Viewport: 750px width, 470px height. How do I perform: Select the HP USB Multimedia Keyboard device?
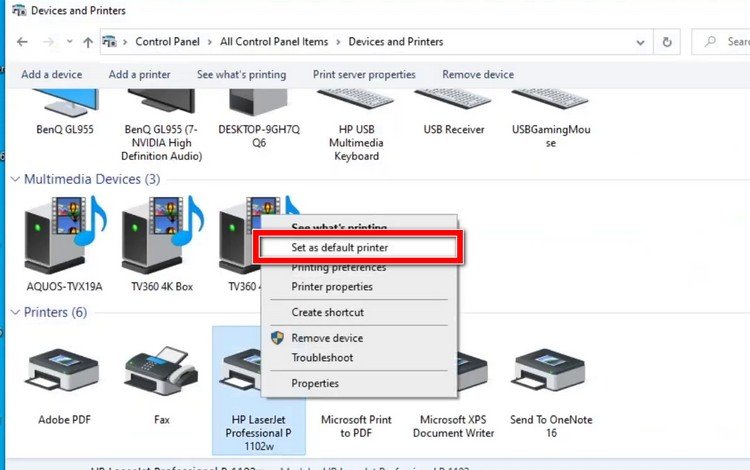point(356,125)
